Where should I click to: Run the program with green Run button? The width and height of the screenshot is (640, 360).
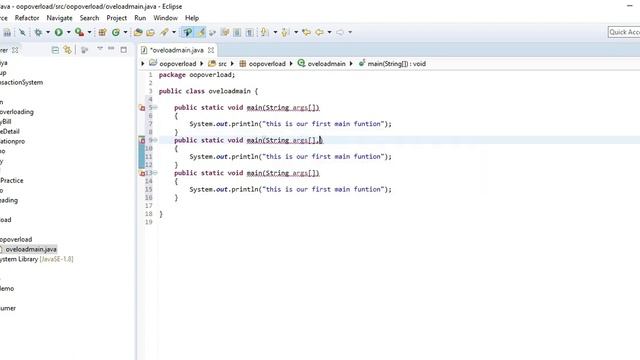(x=59, y=32)
